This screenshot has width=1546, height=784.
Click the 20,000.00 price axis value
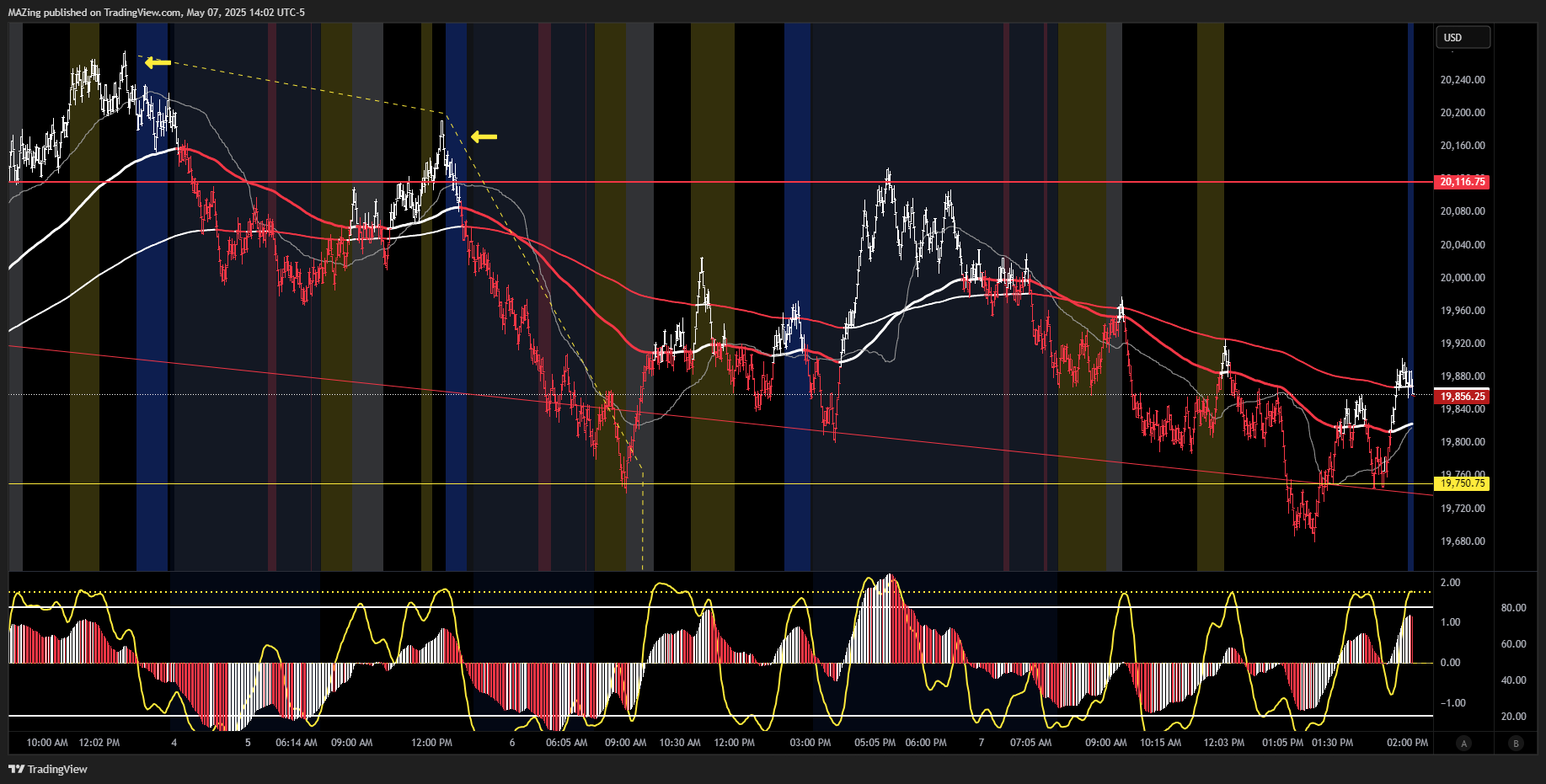coord(1463,278)
